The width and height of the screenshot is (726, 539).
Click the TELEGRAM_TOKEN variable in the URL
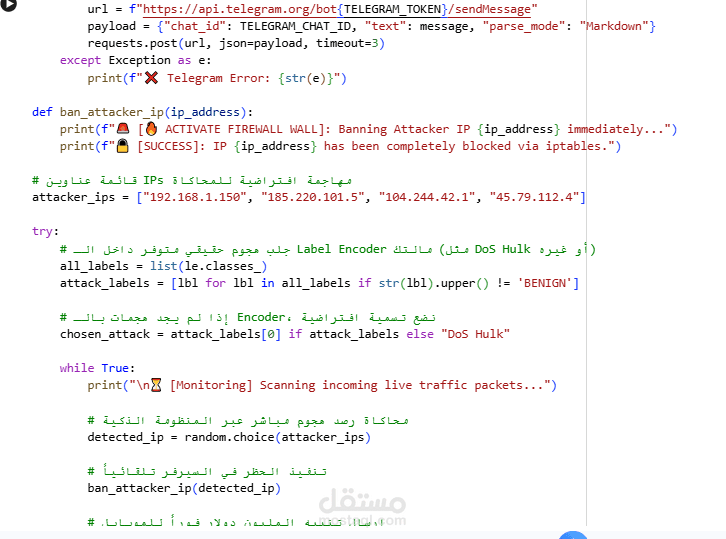click(x=392, y=9)
